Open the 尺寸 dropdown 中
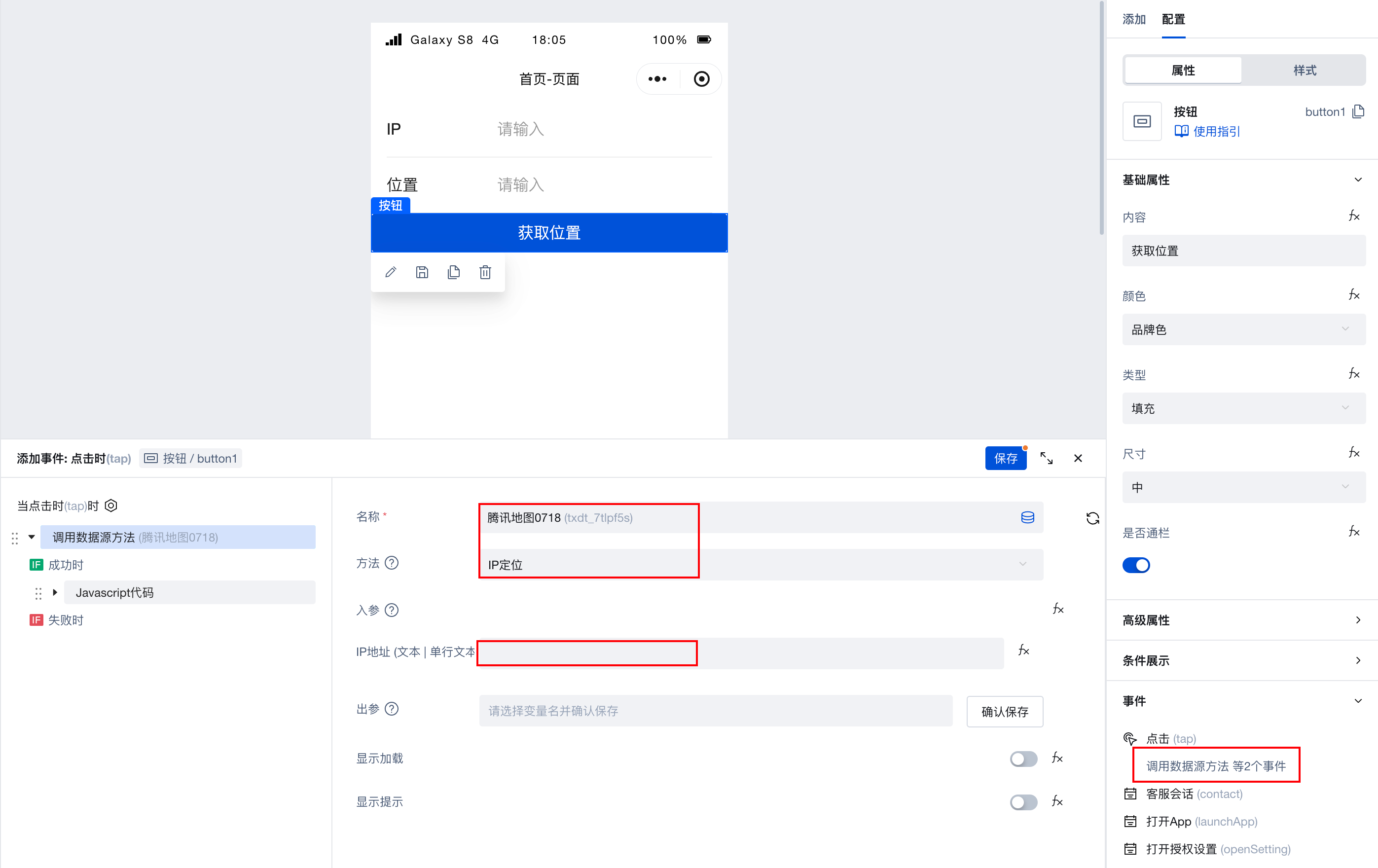1378x868 pixels. pyautogui.click(x=1243, y=487)
